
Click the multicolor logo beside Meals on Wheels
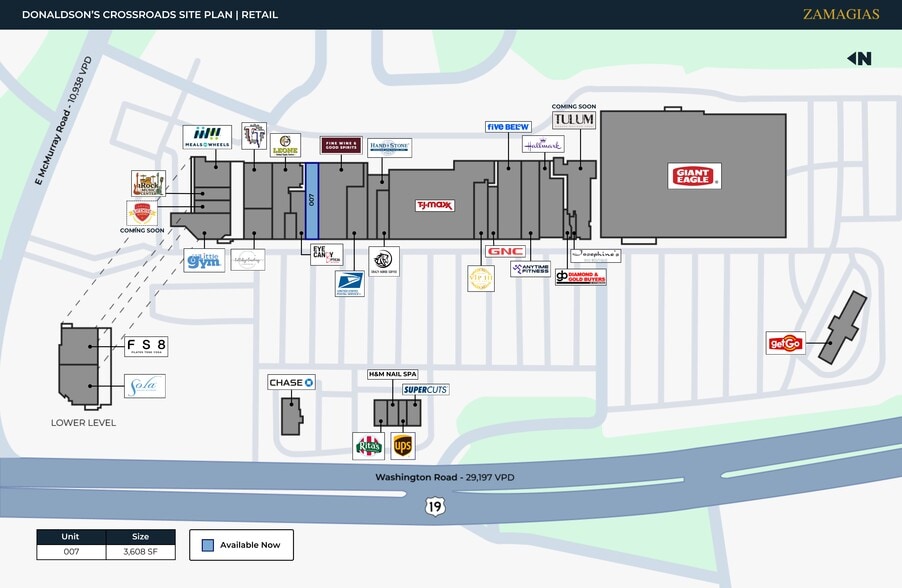[x=254, y=136]
